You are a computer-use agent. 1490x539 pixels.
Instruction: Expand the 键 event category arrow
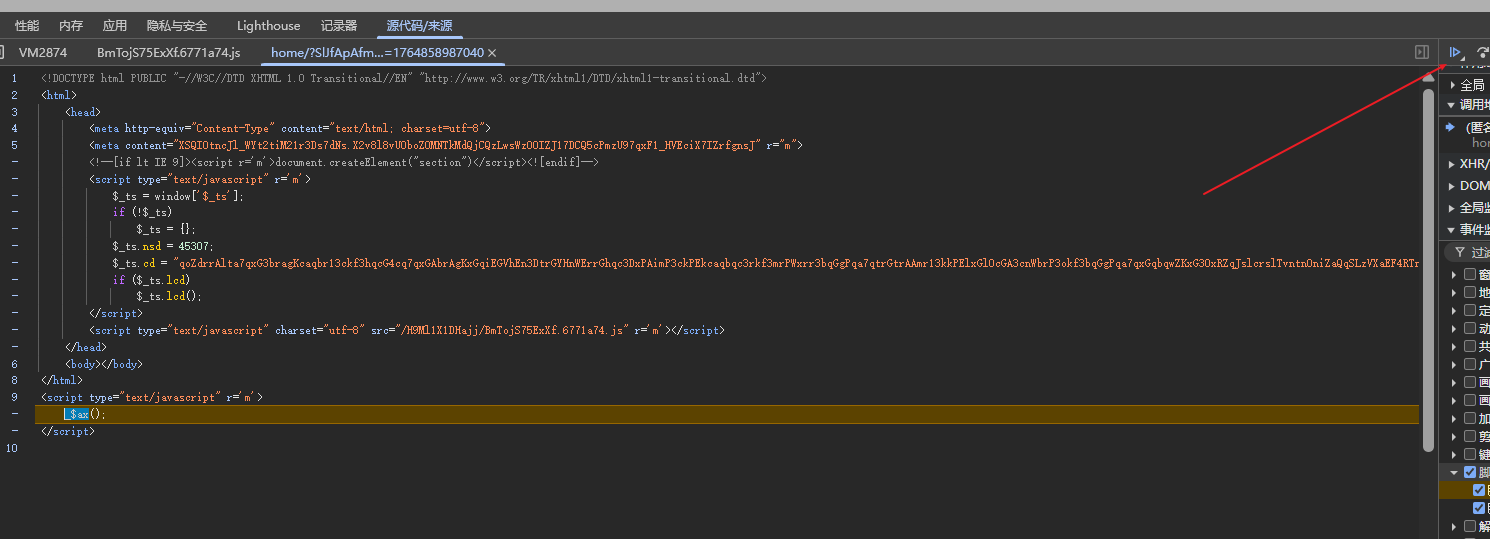(1454, 454)
